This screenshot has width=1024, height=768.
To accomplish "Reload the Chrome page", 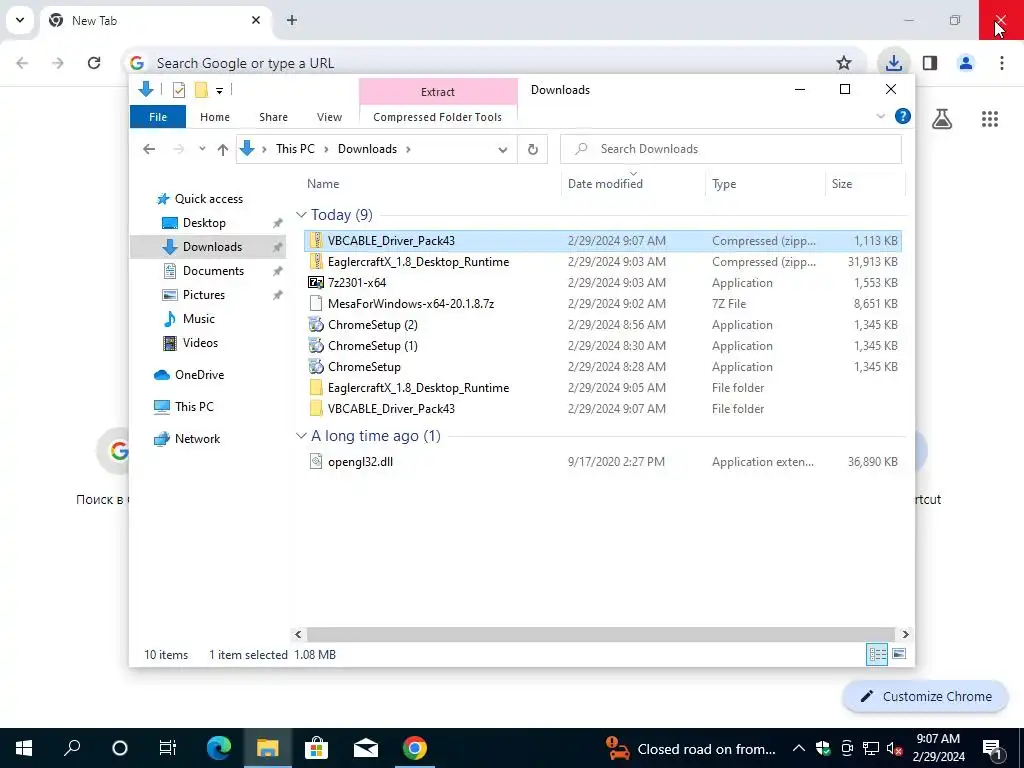I will (x=94, y=63).
